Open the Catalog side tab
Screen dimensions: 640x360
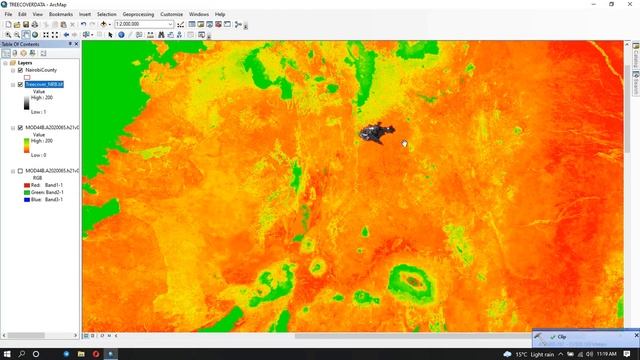636,56
